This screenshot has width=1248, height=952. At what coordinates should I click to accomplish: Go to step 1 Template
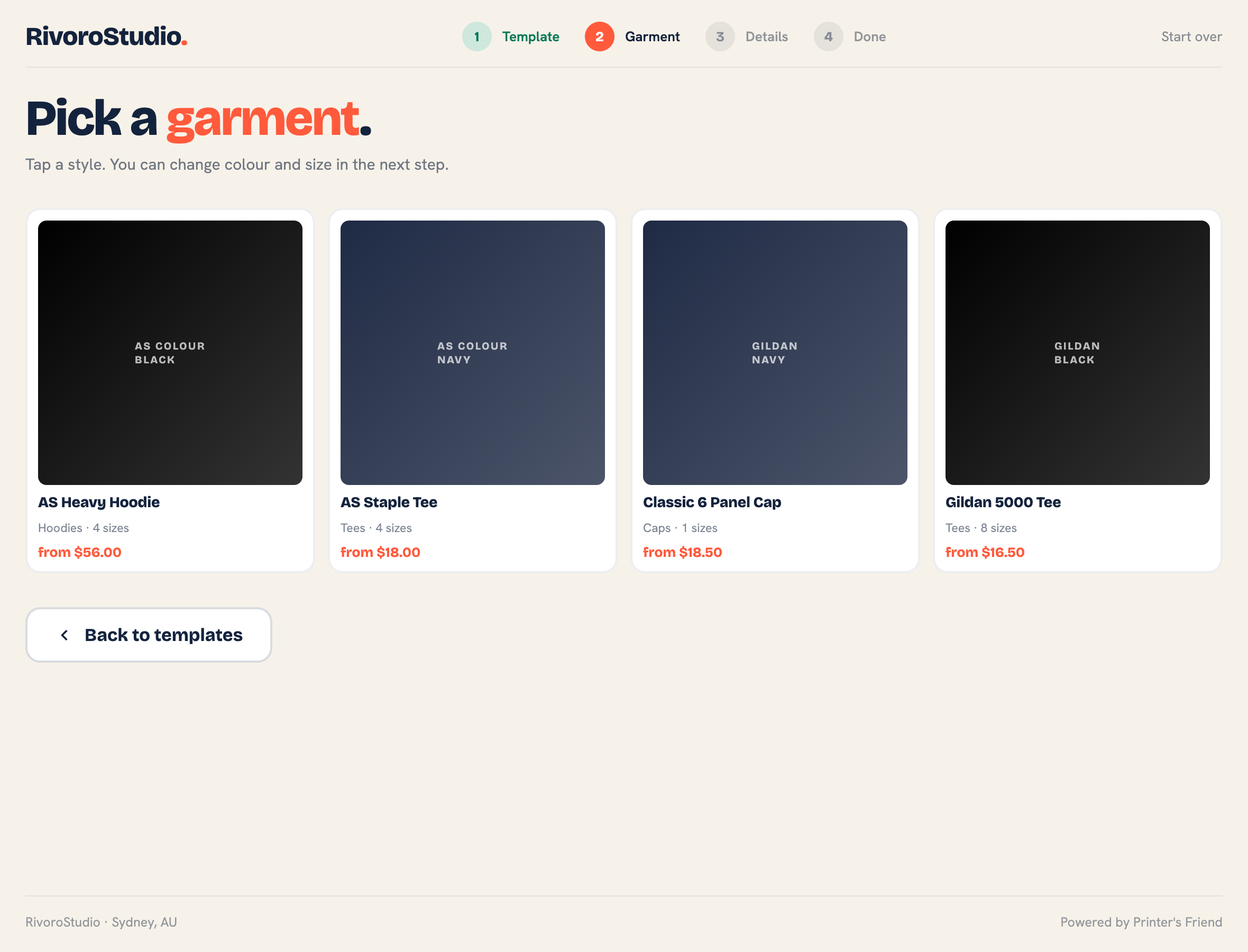pos(511,37)
